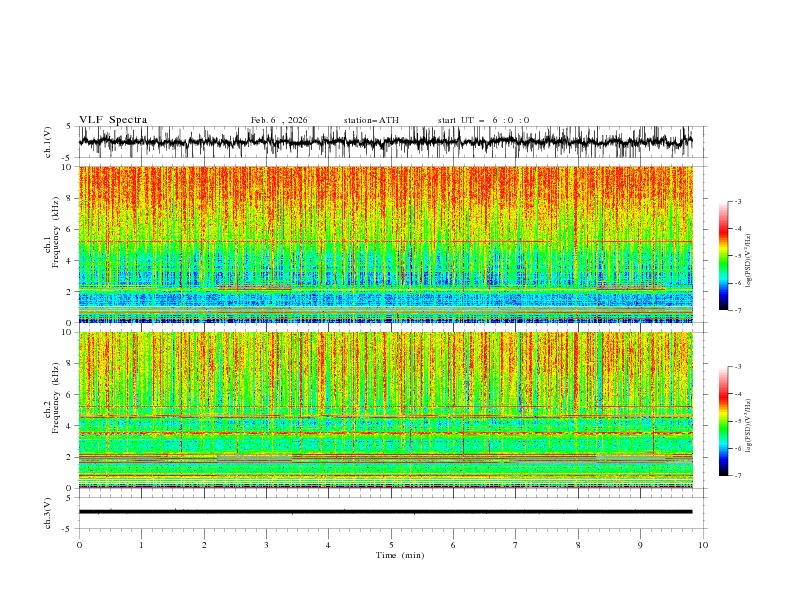Click the ch.1 "Frequency (kHz)" axis label

55,233
